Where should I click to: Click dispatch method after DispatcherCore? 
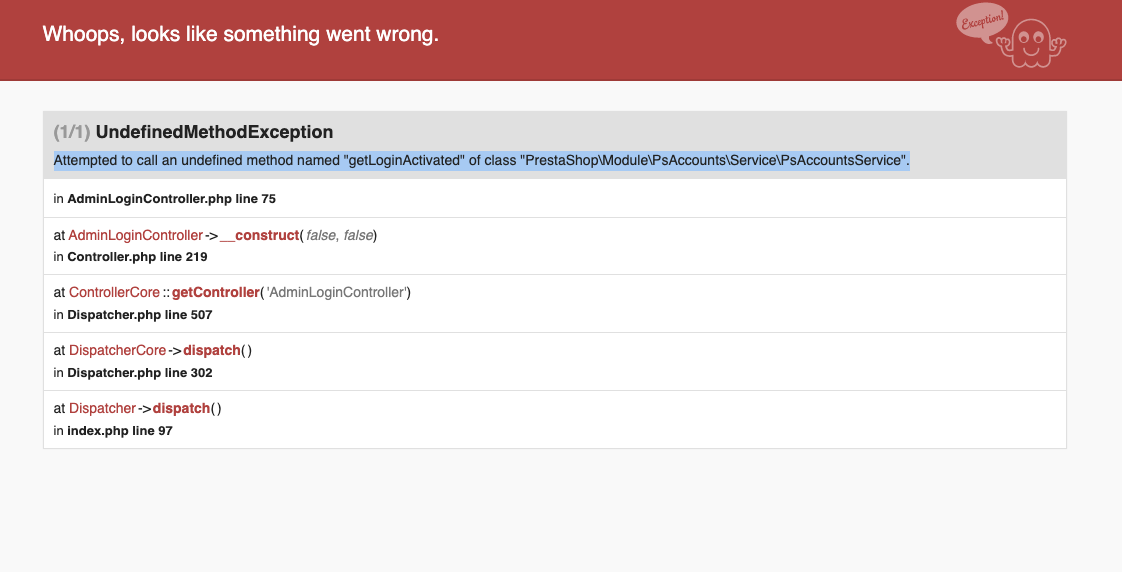[212, 351]
